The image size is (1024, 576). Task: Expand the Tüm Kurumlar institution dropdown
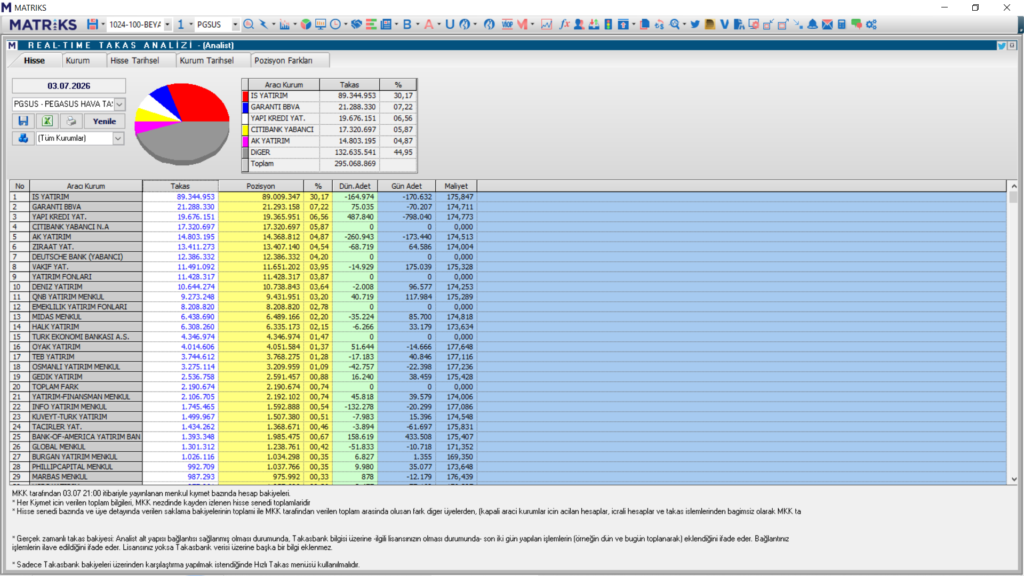pyautogui.click(x=118, y=138)
